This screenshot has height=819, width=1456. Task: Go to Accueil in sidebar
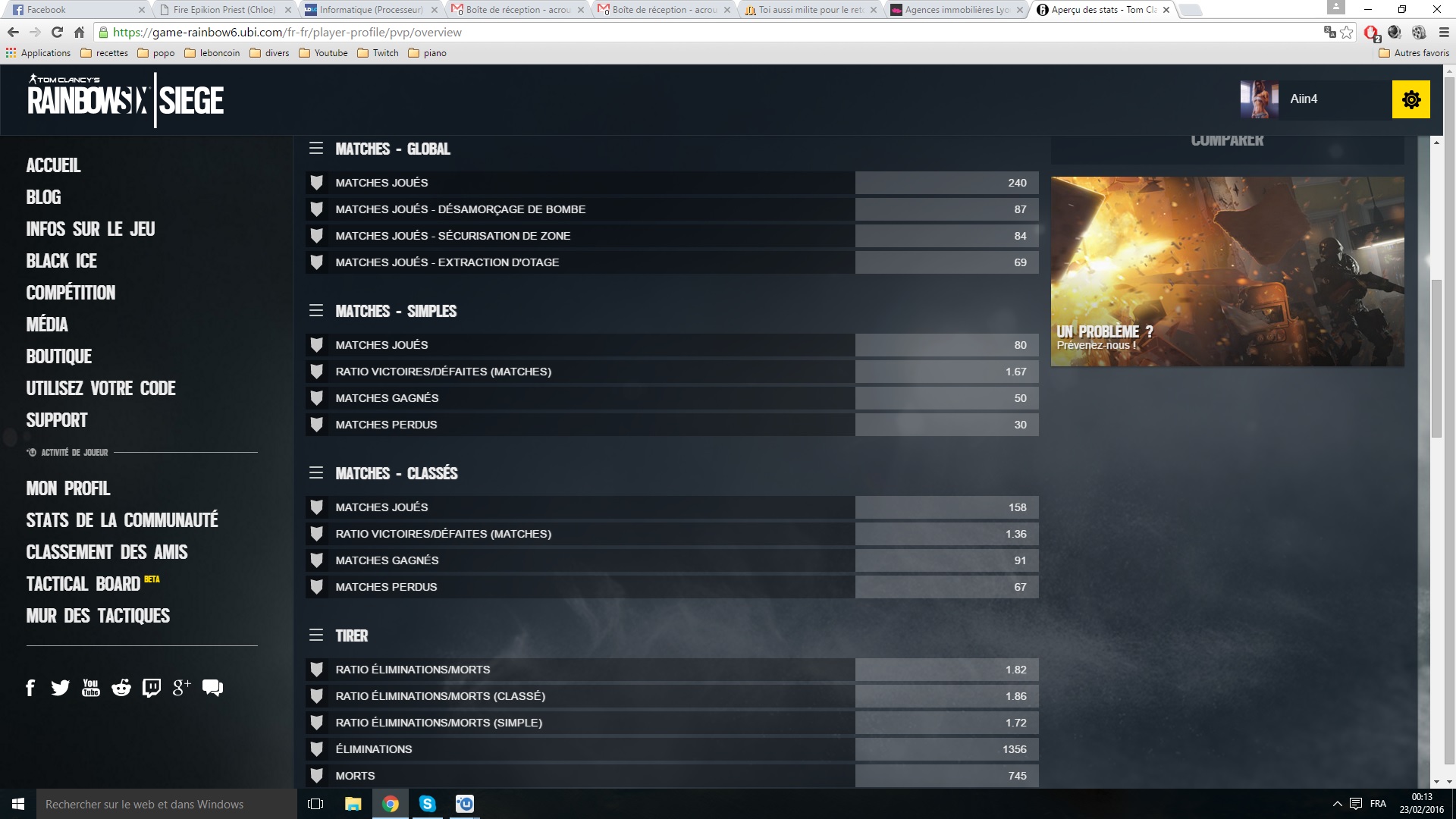[x=53, y=165]
